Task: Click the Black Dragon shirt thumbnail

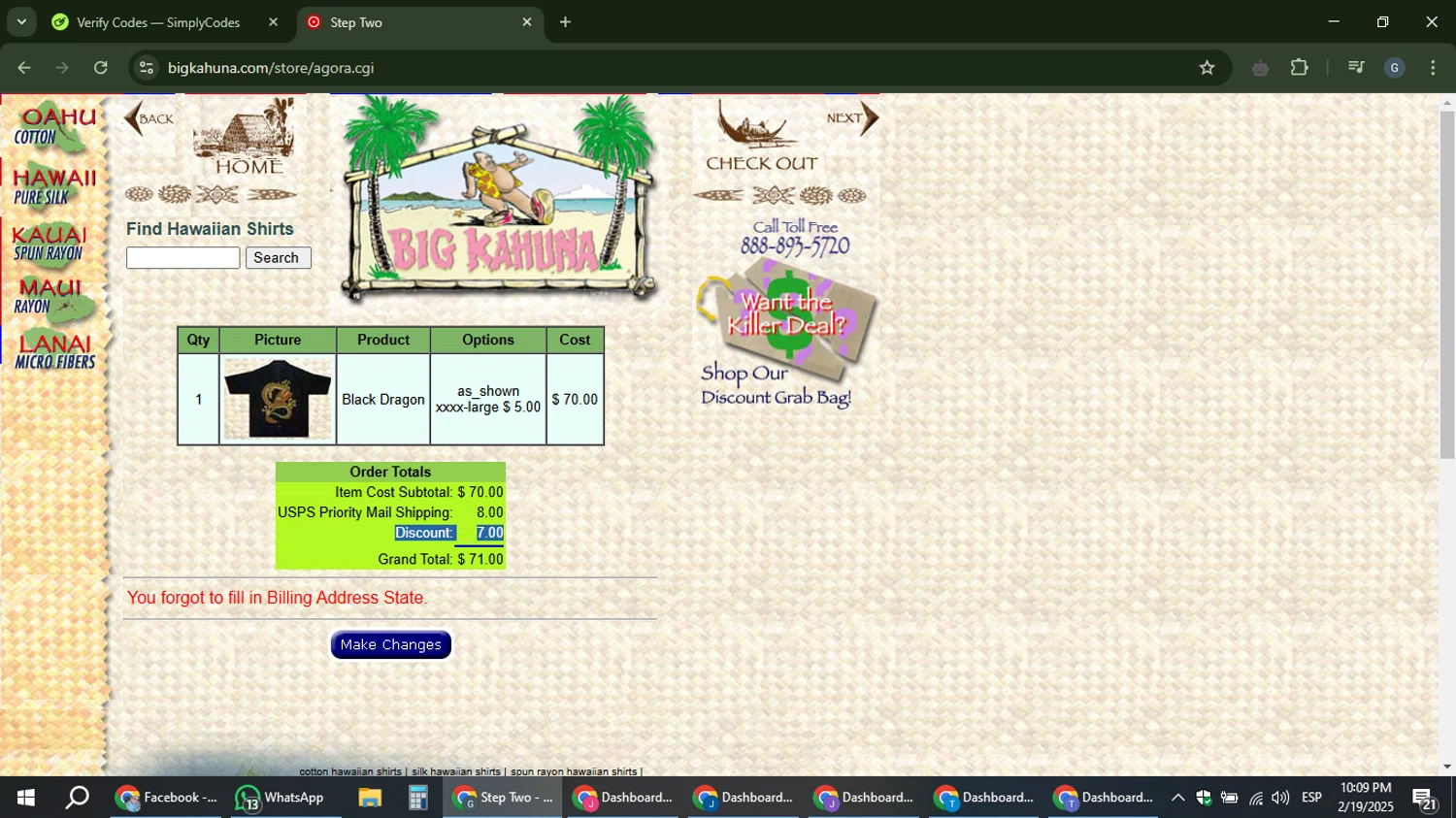Action: tap(278, 399)
